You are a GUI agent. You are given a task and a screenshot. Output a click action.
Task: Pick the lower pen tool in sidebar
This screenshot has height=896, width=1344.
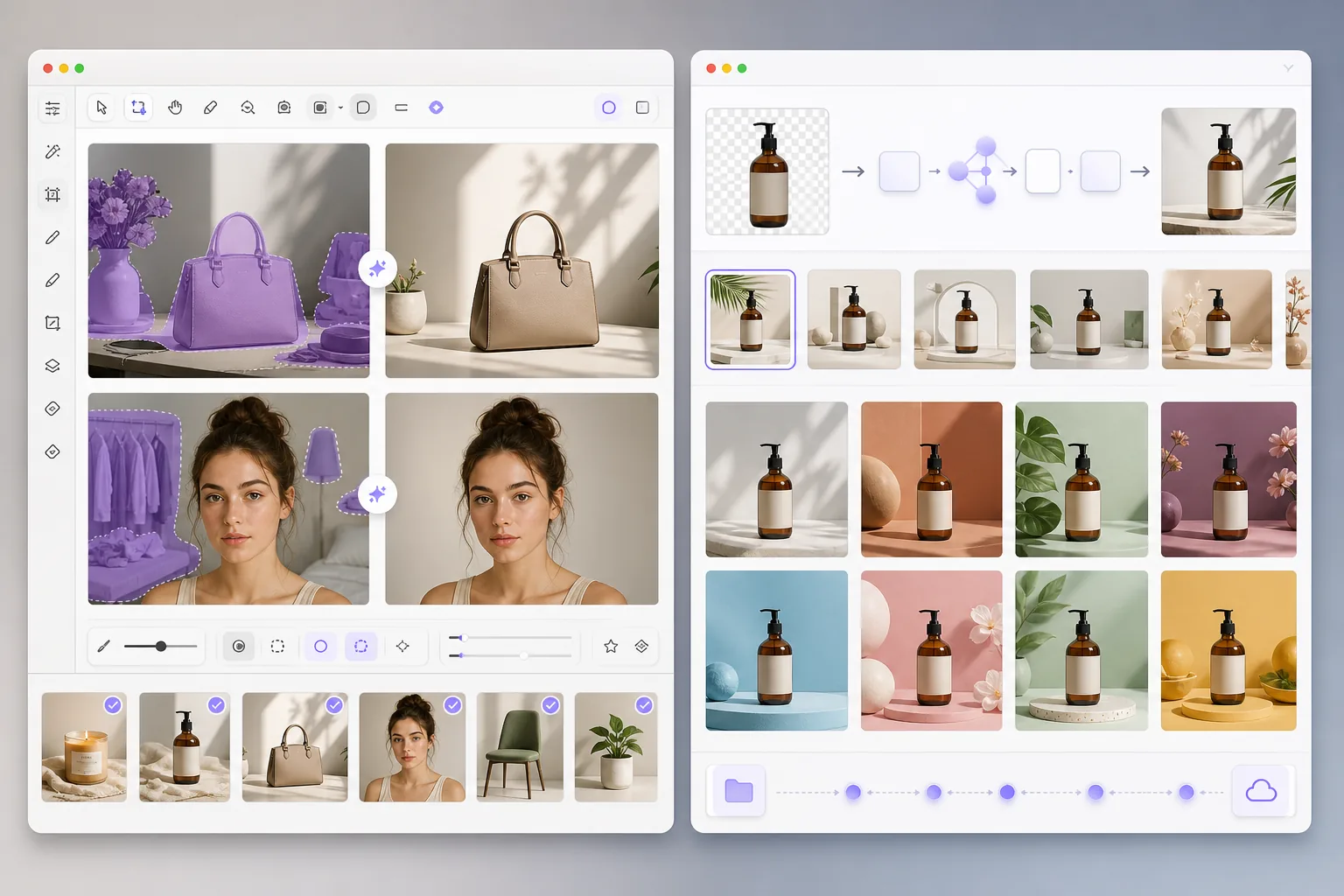tap(52, 280)
